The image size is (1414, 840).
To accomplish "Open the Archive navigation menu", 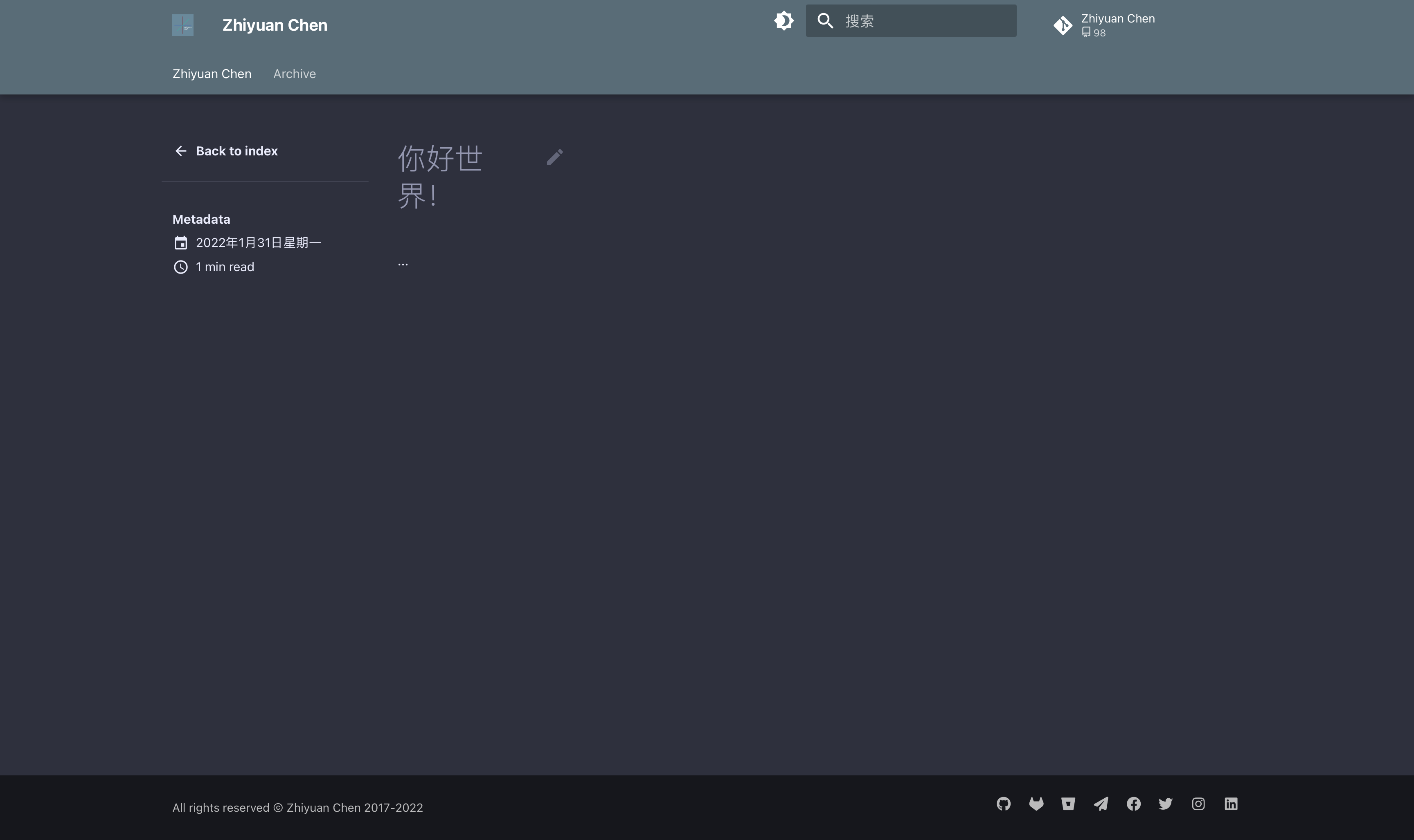I will click(295, 74).
